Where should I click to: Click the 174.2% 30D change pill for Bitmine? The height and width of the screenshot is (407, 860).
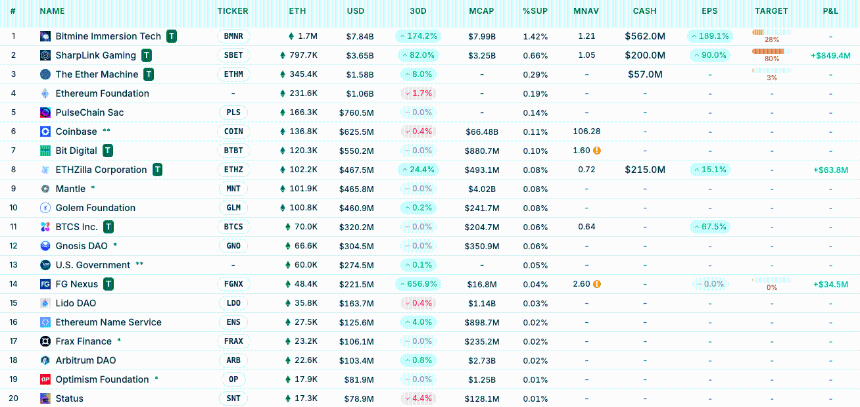pyautogui.click(x=418, y=36)
